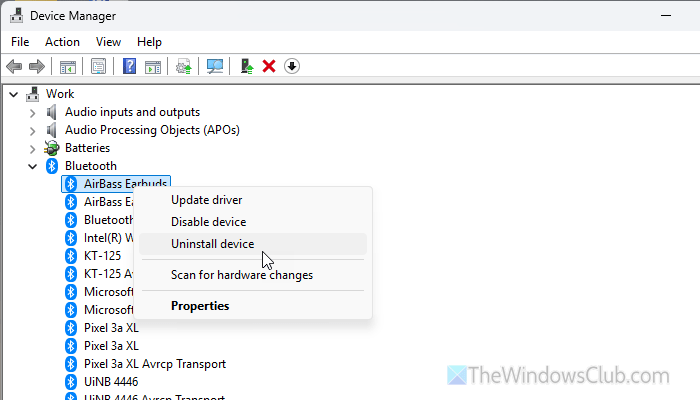The image size is (700, 400).
Task: Minimize the Device Manager window
Action: 666,16
